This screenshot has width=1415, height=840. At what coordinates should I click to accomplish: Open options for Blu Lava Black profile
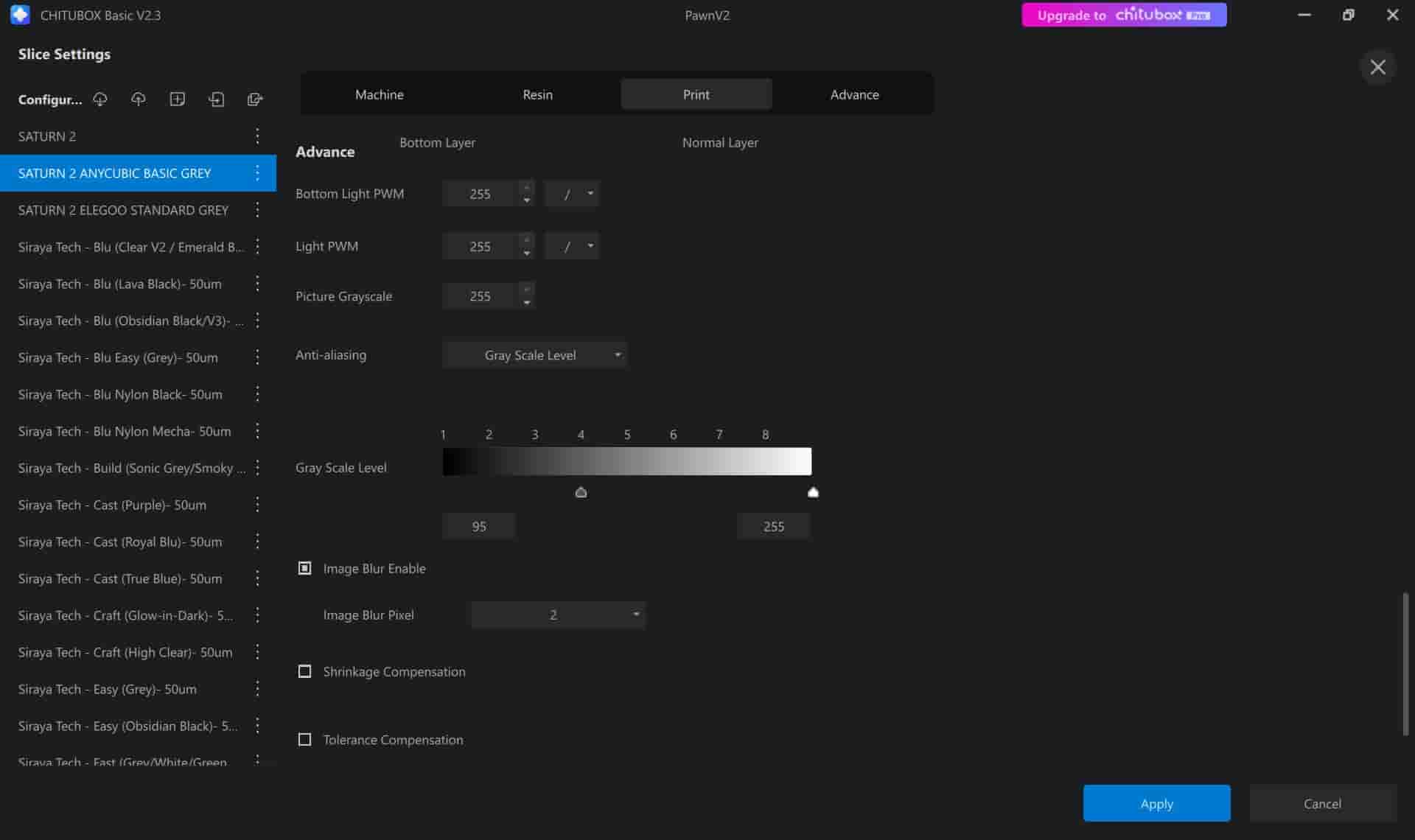point(257,284)
